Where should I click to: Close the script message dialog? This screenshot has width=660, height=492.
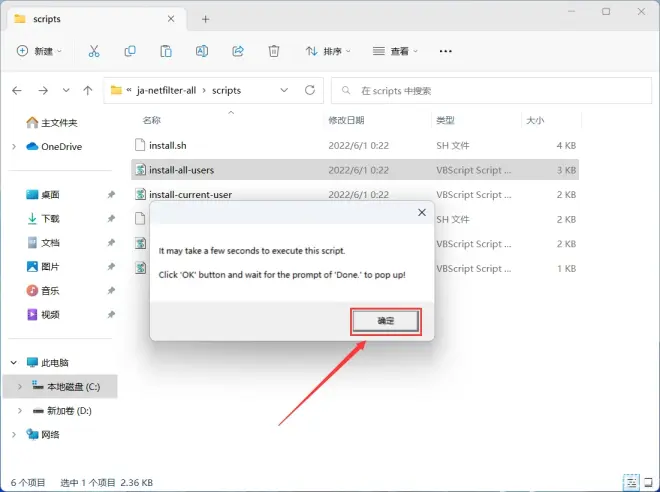click(422, 213)
